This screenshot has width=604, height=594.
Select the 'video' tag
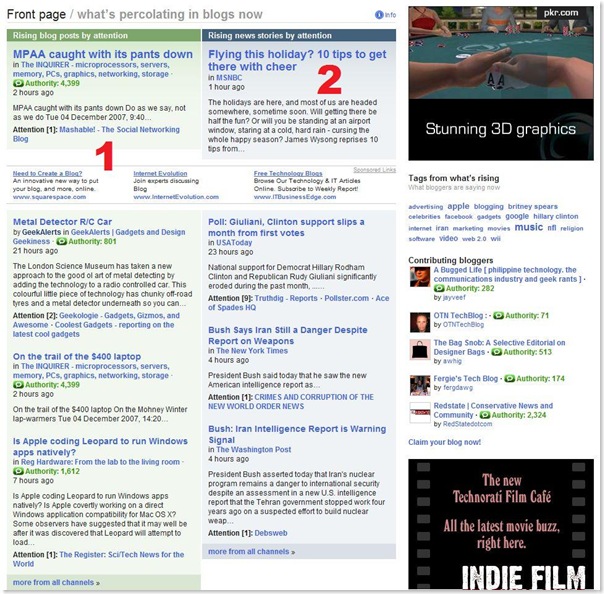(x=449, y=238)
